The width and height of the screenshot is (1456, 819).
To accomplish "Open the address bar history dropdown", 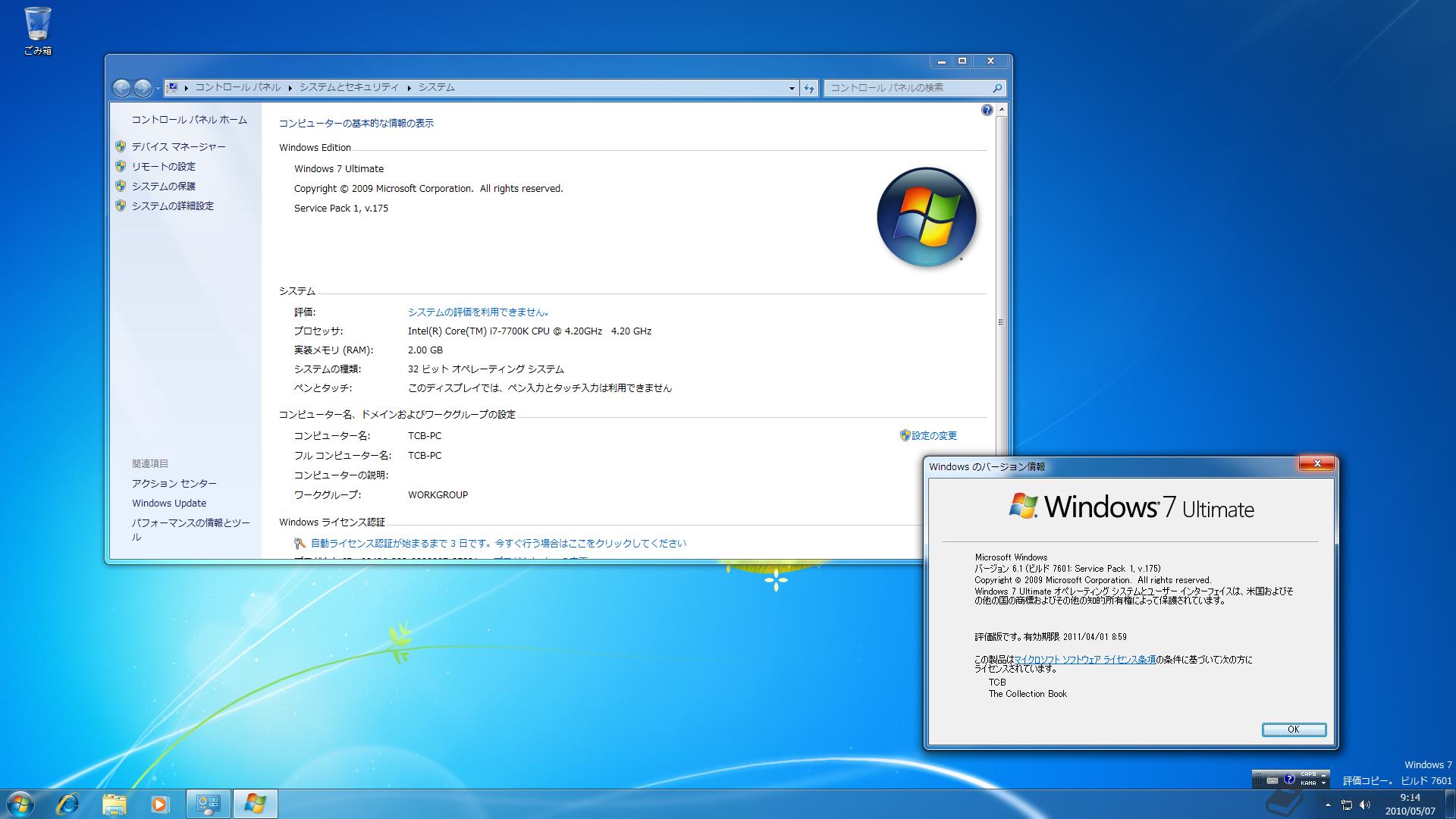I will point(792,88).
